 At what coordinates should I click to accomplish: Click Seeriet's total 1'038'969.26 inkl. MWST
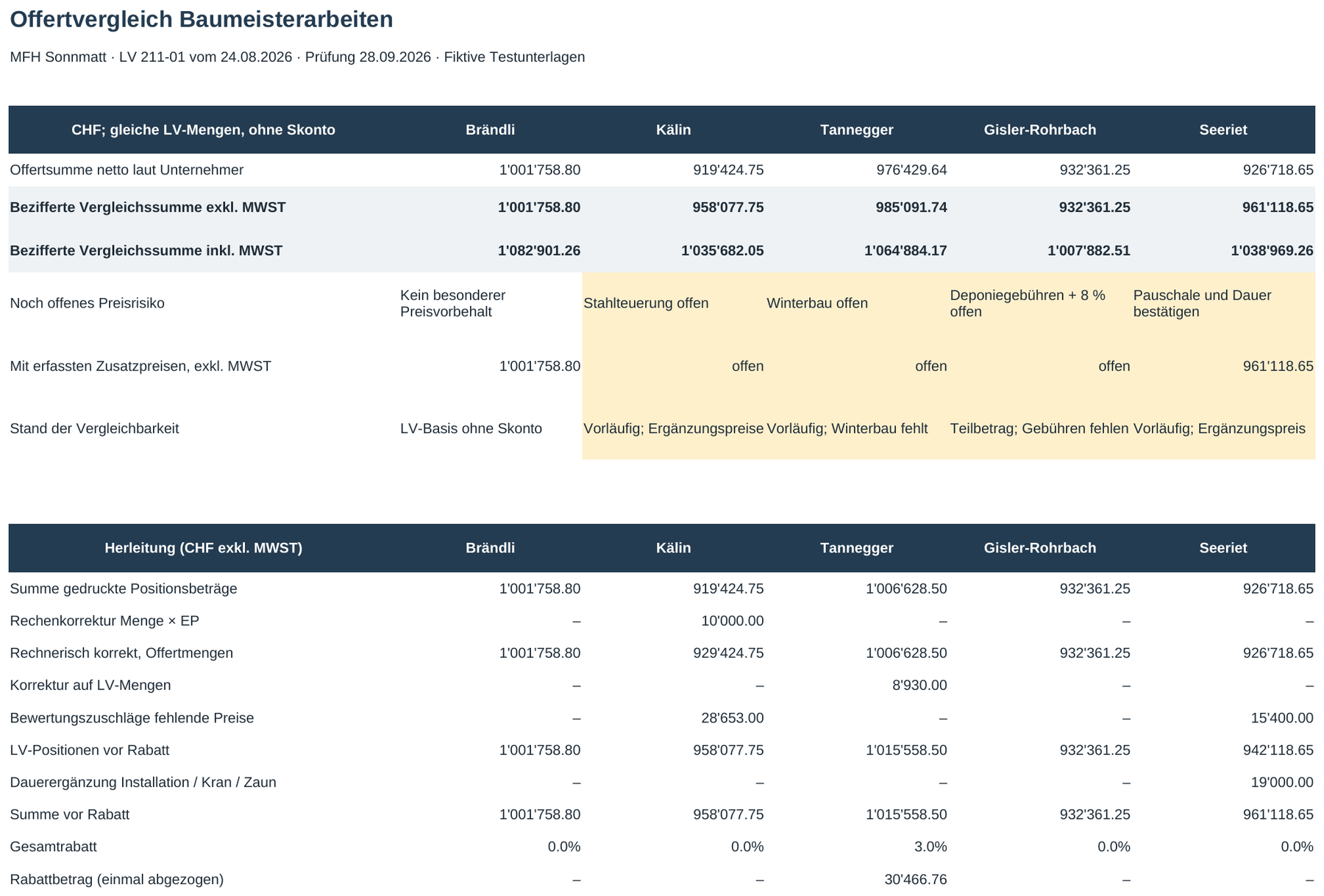[x=1272, y=251]
